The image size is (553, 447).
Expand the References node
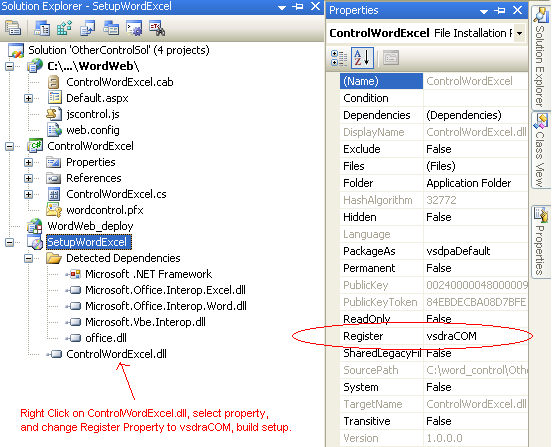(29, 178)
